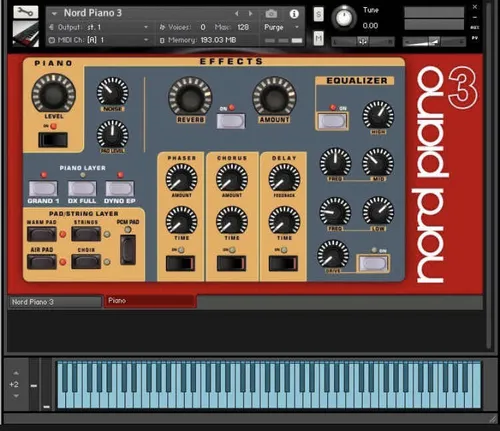Select the DX Full piano layer

tap(82, 189)
